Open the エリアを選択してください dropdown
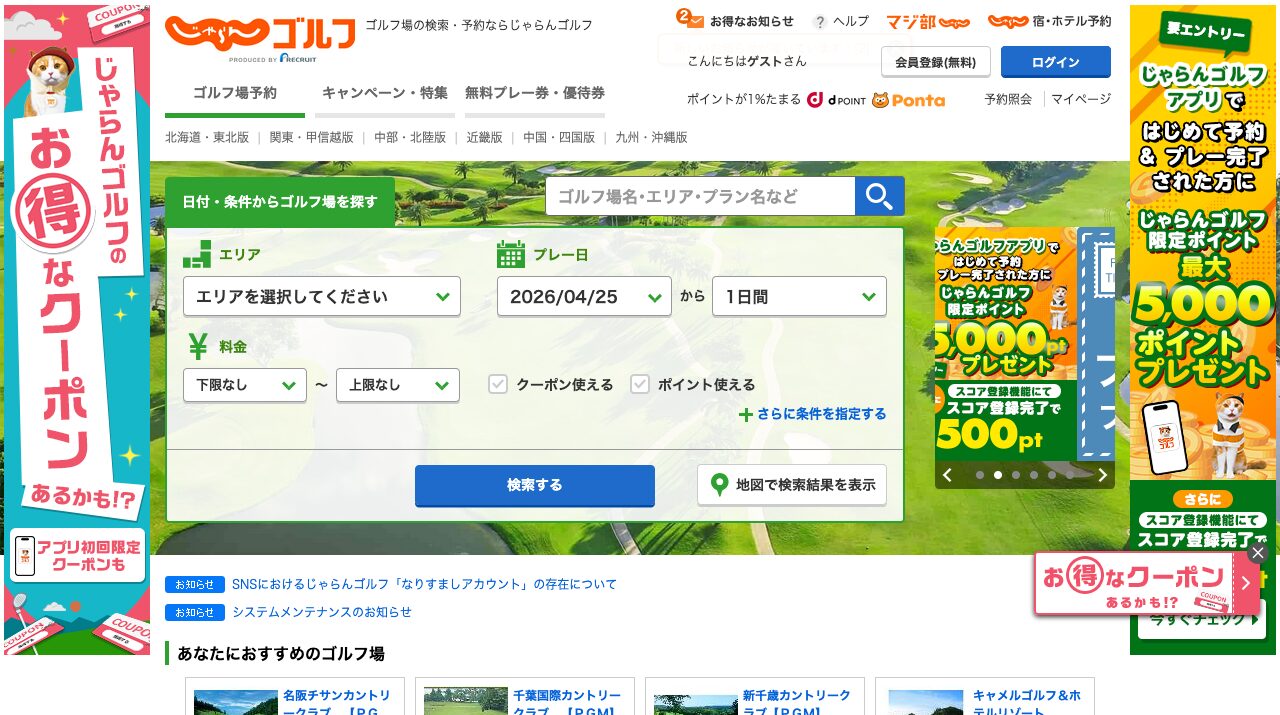Viewport: 1280px width, 715px height. click(321, 296)
